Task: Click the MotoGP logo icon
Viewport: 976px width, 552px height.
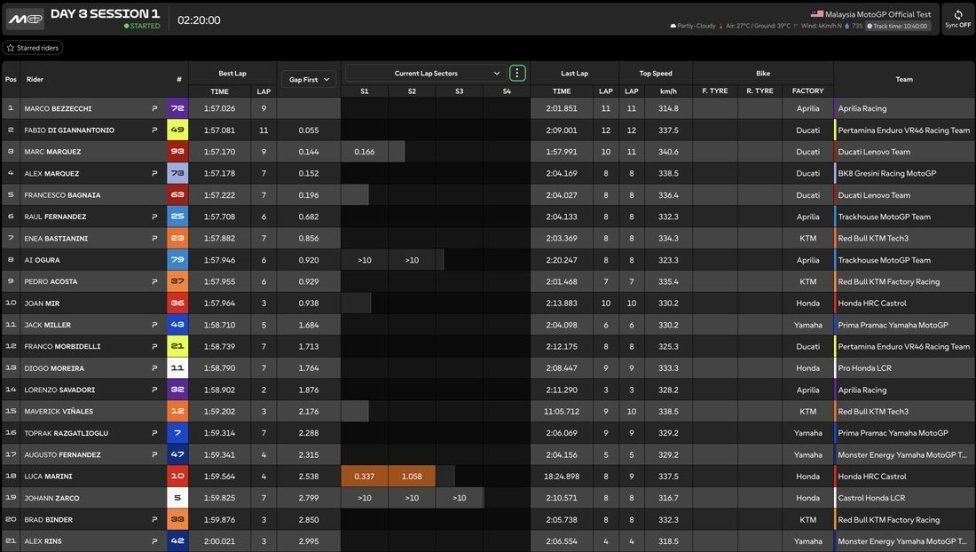Action: (26, 19)
